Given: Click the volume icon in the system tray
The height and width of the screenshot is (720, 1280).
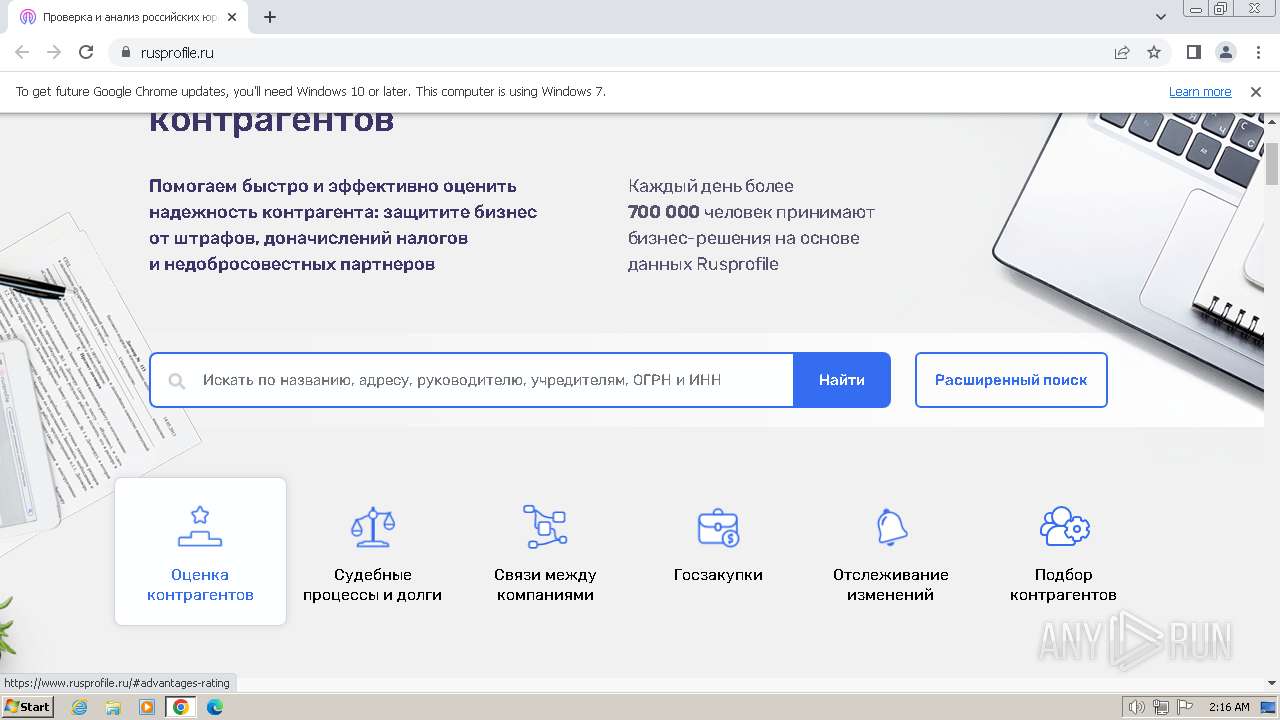Looking at the screenshot, I should tap(1137, 707).
